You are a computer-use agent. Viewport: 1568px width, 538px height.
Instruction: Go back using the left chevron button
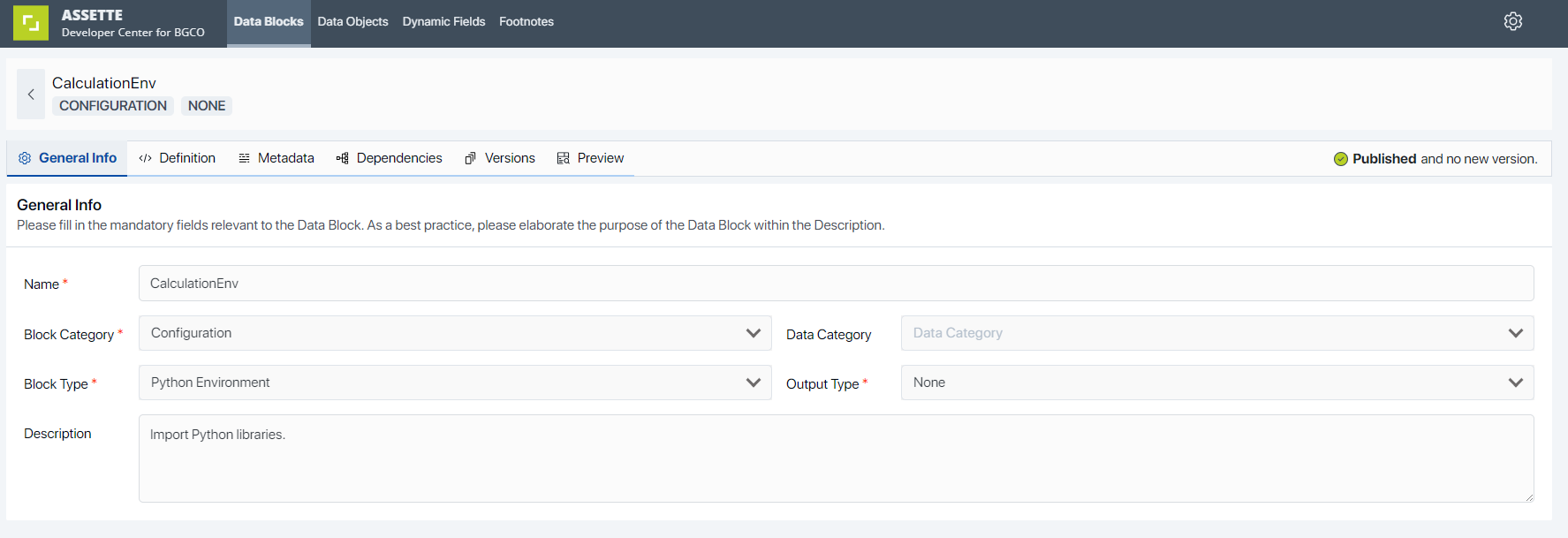pyautogui.click(x=31, y=95)
